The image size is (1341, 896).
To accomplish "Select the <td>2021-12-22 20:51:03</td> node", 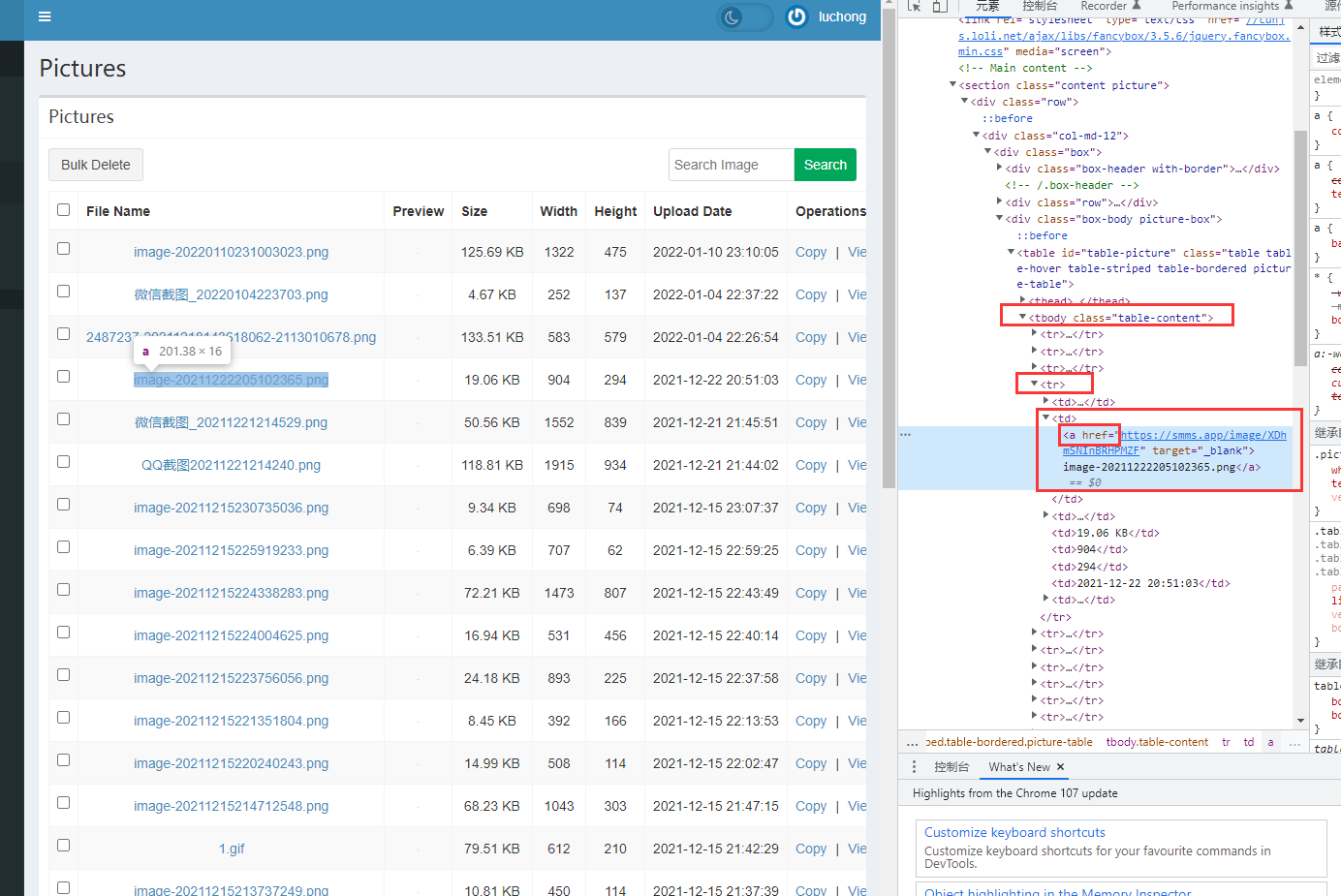I will tap(1140, 583).
